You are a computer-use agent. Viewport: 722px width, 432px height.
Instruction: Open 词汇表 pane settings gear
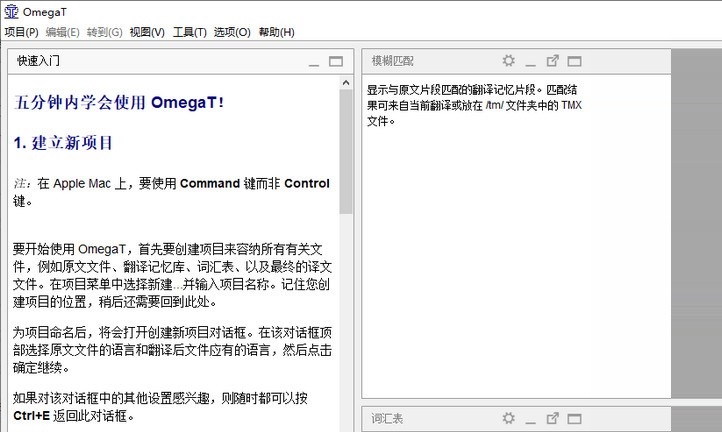508,418
